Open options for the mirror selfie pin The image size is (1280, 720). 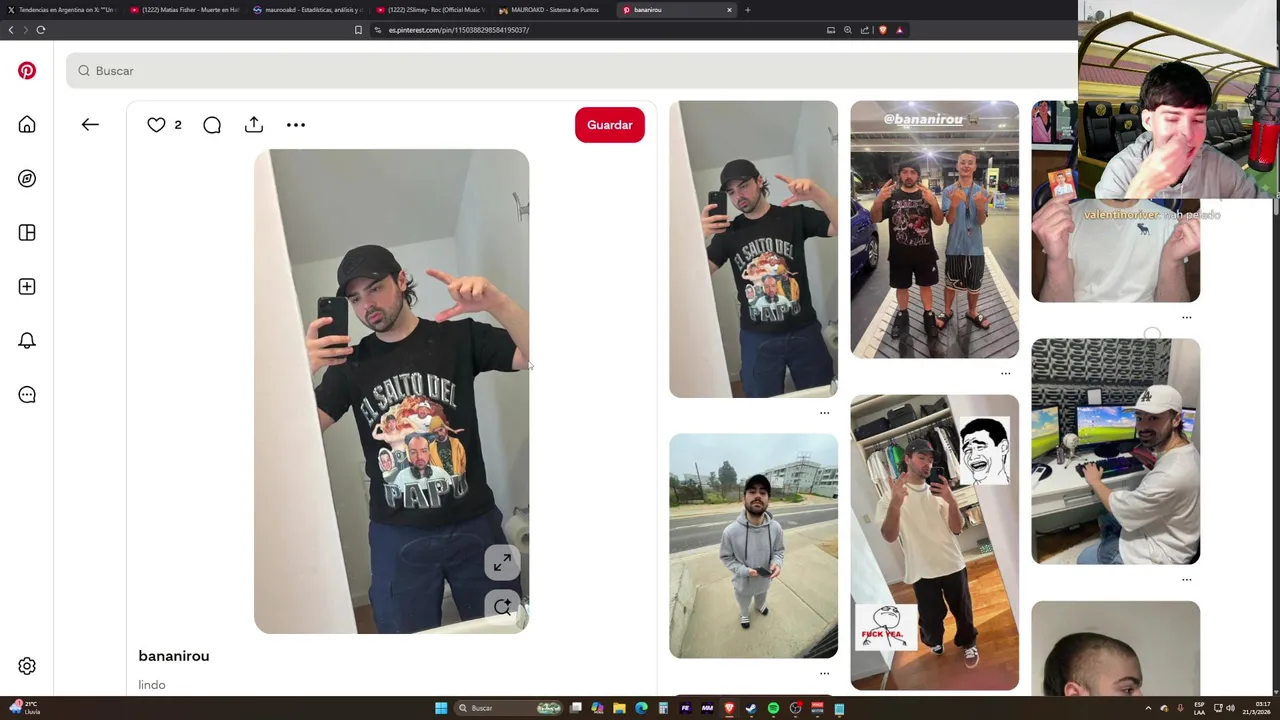pyautogui.click(x=825, y=412)
